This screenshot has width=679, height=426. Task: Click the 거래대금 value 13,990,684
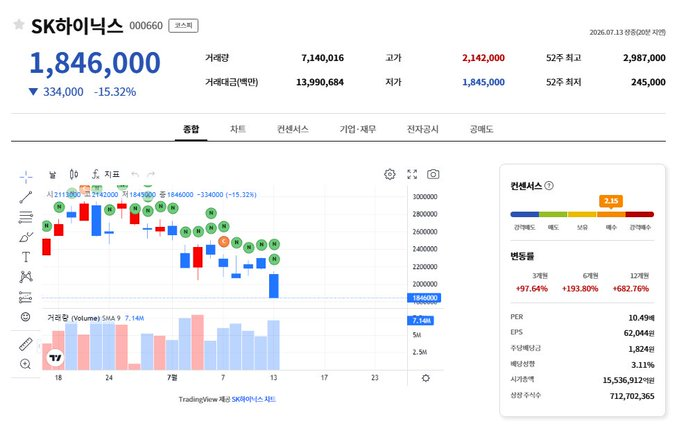[320, 82]
